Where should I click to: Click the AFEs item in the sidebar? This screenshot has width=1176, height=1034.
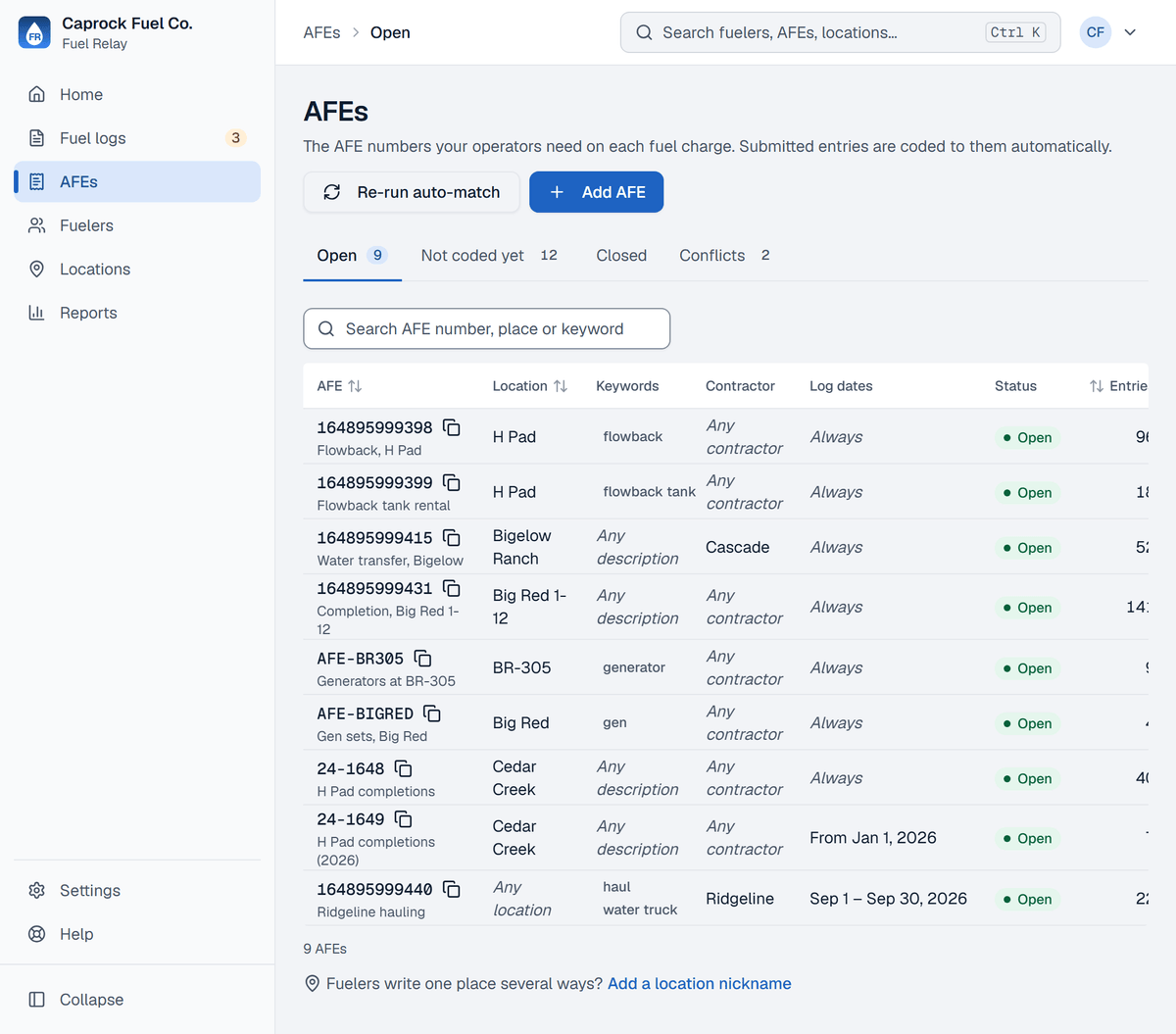(x=137, y=181)
